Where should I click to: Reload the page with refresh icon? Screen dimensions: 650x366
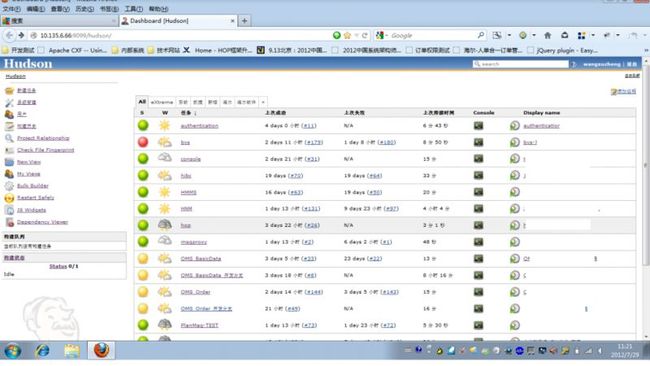click(x=365, y=36)
